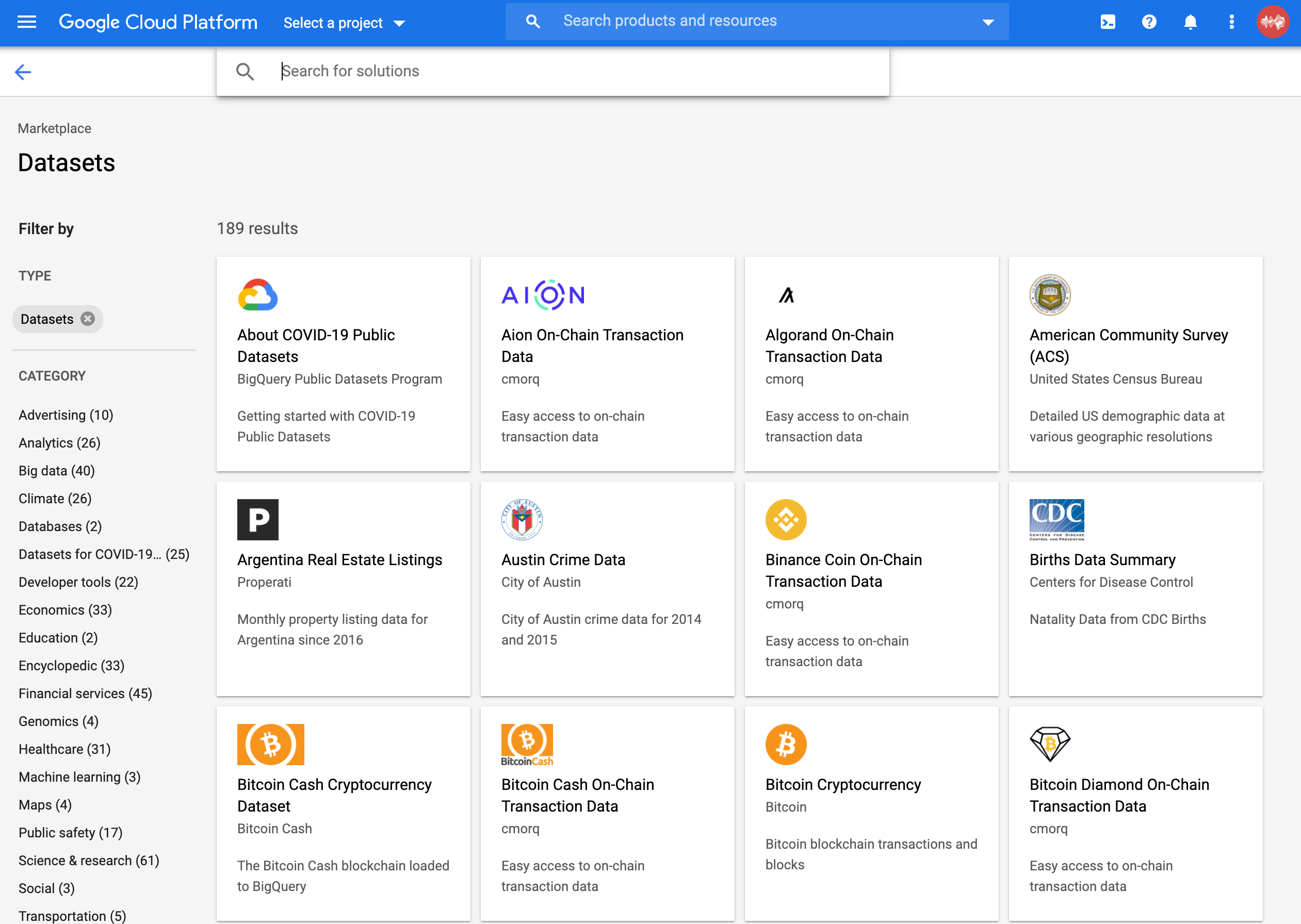
Task: Open the Help menu icon
Action: [1148, 22]
